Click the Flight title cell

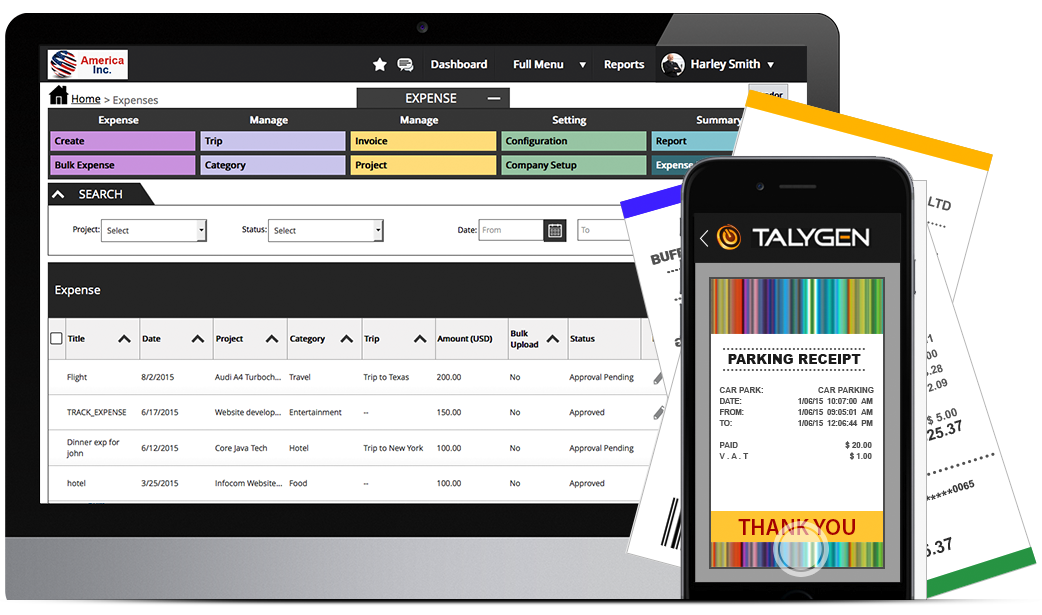77,377
